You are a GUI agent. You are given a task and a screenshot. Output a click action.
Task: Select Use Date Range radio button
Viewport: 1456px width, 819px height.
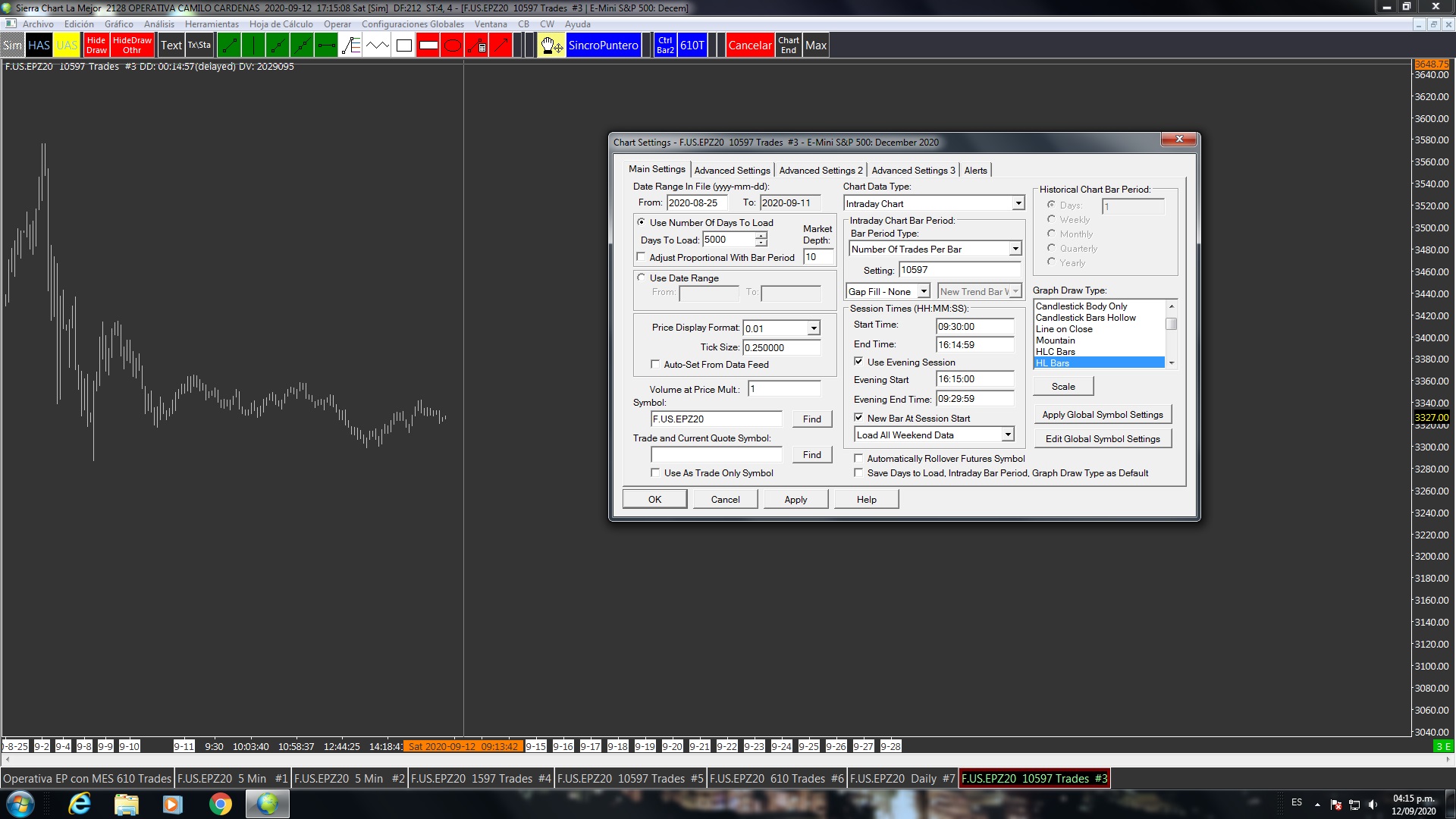tap(642, 278)
